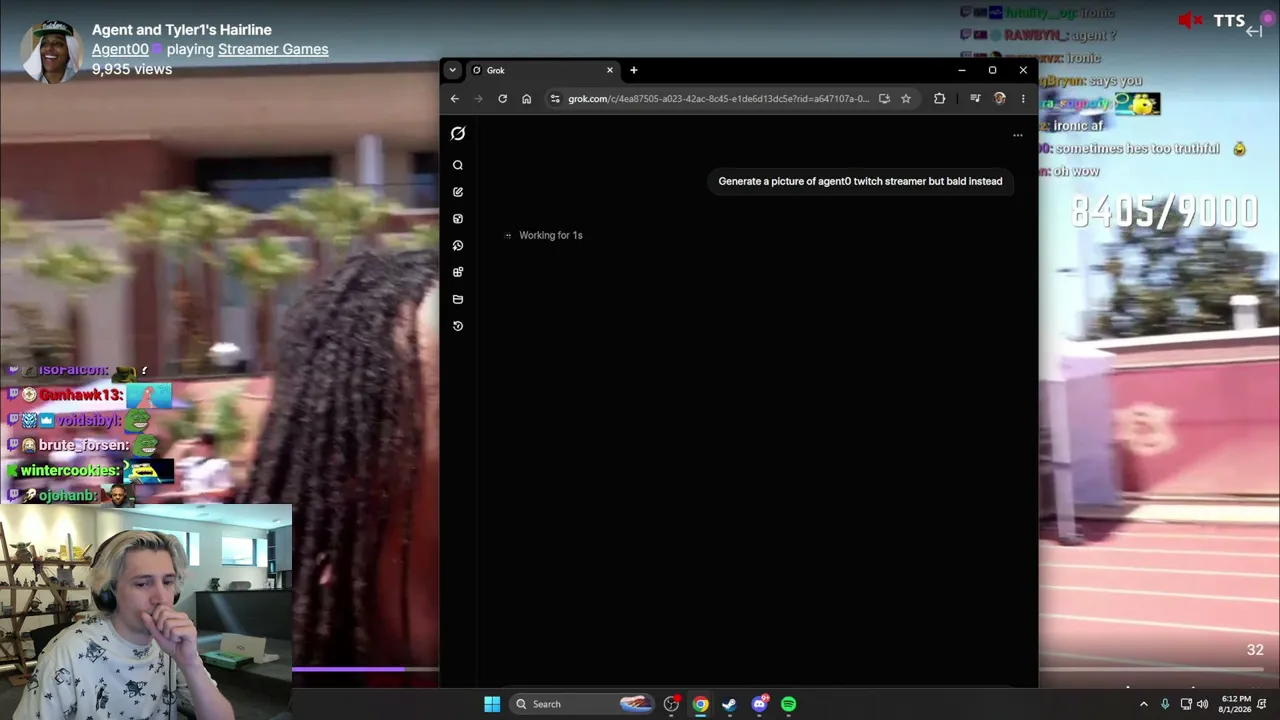Go back in Chrome
1280x720 pixels.
[455, 99]
